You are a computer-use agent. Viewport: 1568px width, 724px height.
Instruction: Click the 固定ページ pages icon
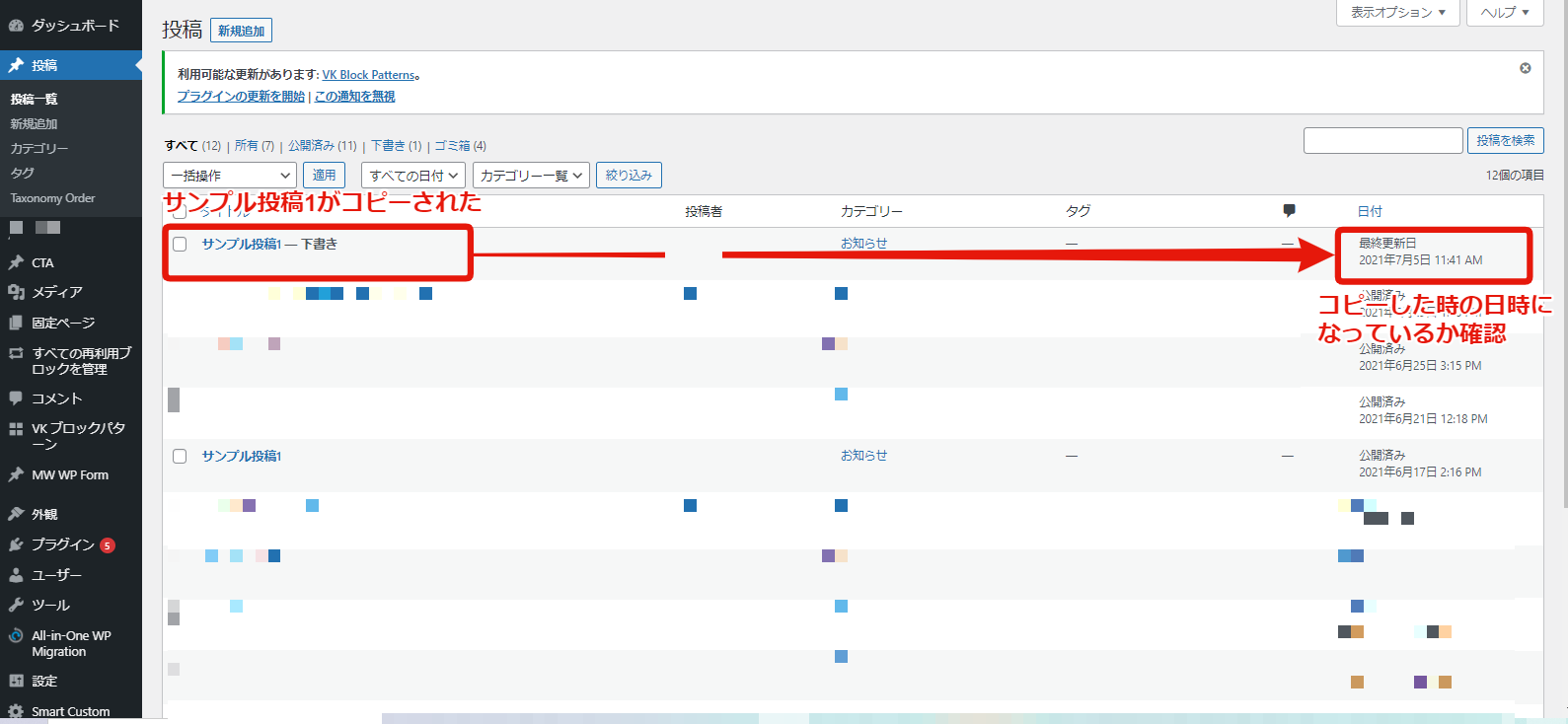[x=16, y=323]
